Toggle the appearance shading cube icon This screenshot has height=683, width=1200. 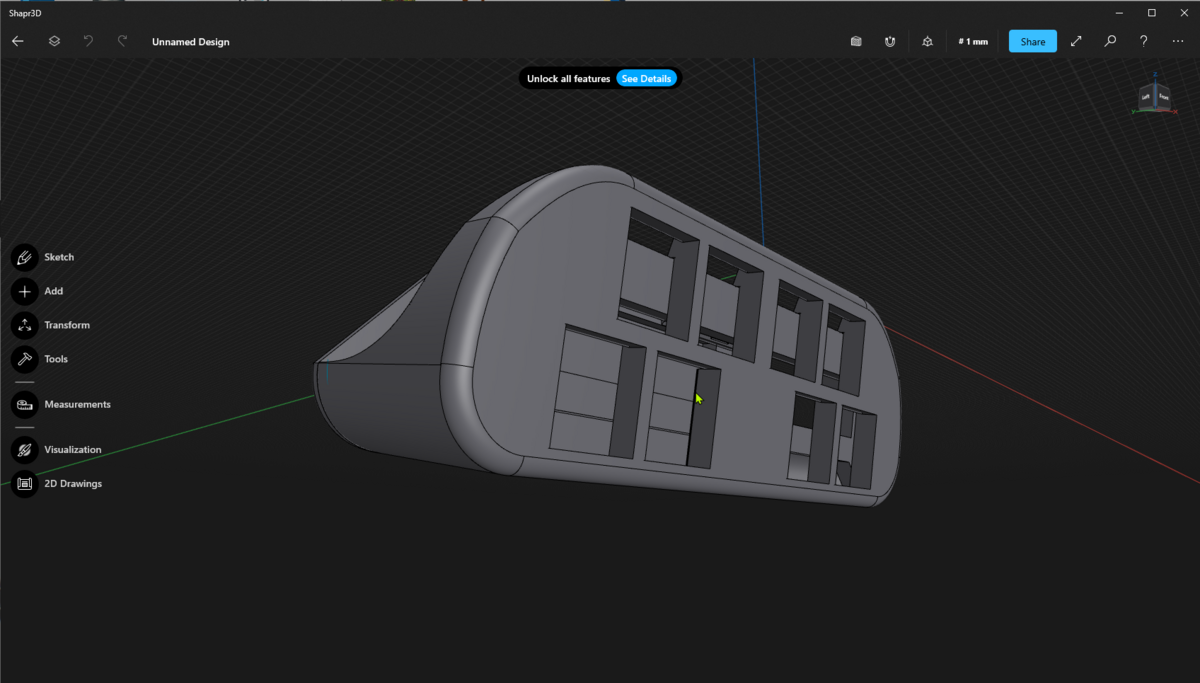coord(856,42)
